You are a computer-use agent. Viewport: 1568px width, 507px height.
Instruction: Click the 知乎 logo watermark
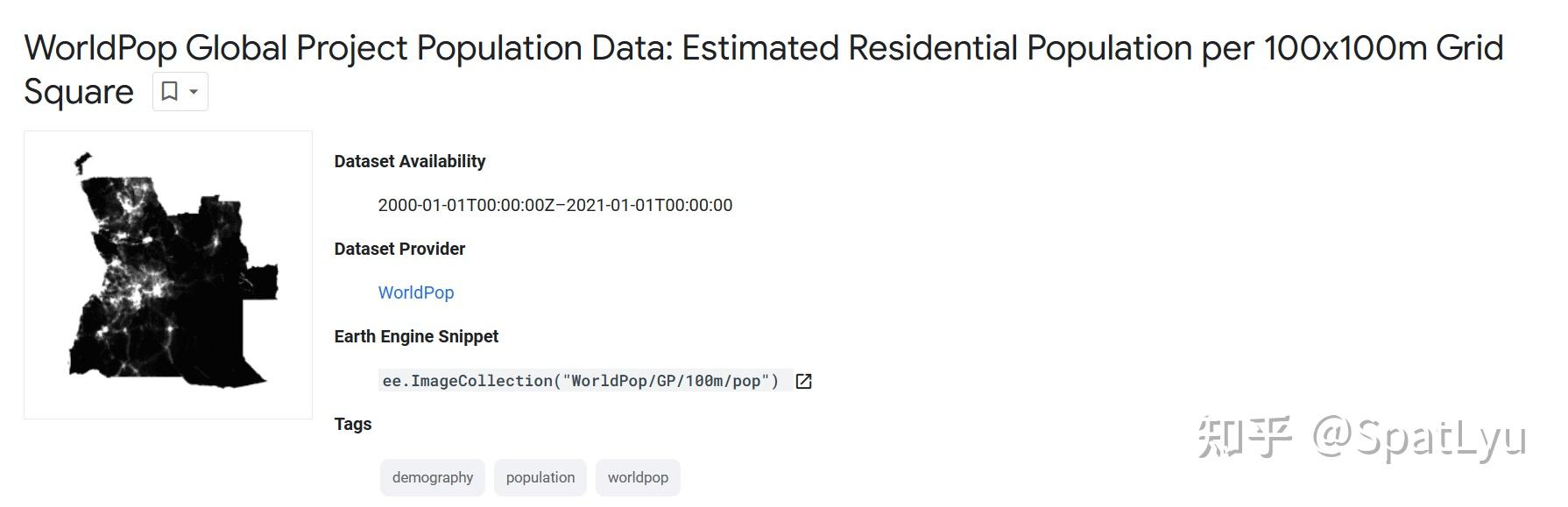point(1244,436)
